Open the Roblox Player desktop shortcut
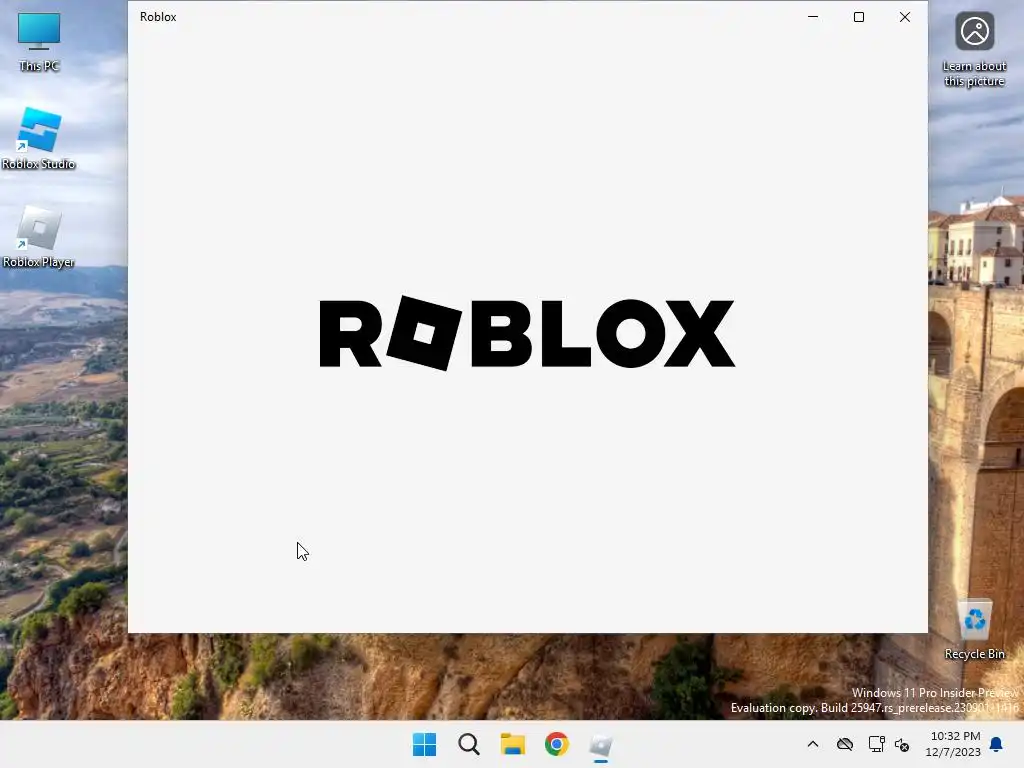Image resolution: width=1024 pixels, height=768 pixels. click(39, 236)
